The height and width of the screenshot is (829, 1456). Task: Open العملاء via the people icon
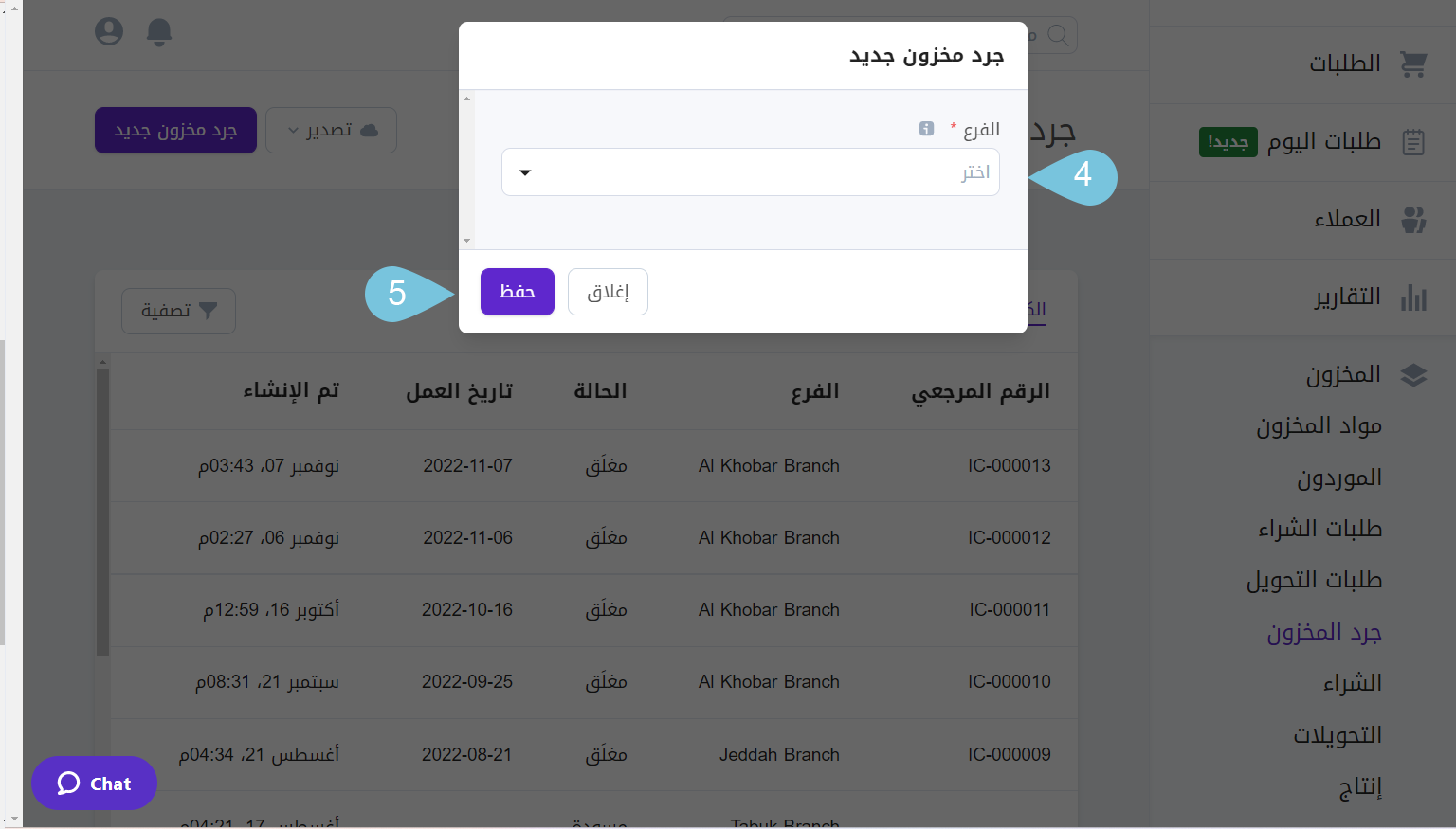point(1414,219)
